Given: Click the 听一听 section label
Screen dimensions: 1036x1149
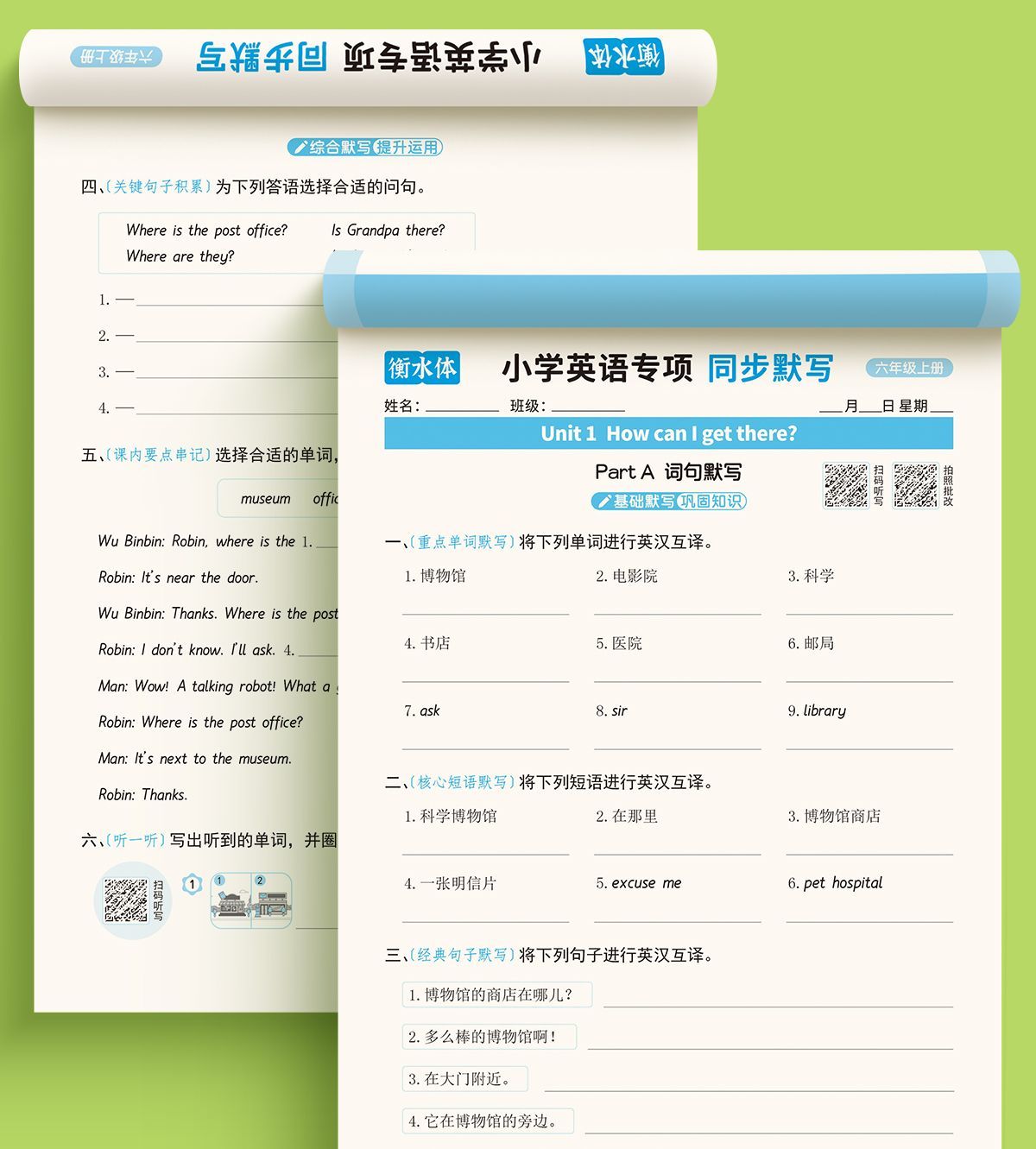Looking at the screenshot, I should [x=136, y=840].
